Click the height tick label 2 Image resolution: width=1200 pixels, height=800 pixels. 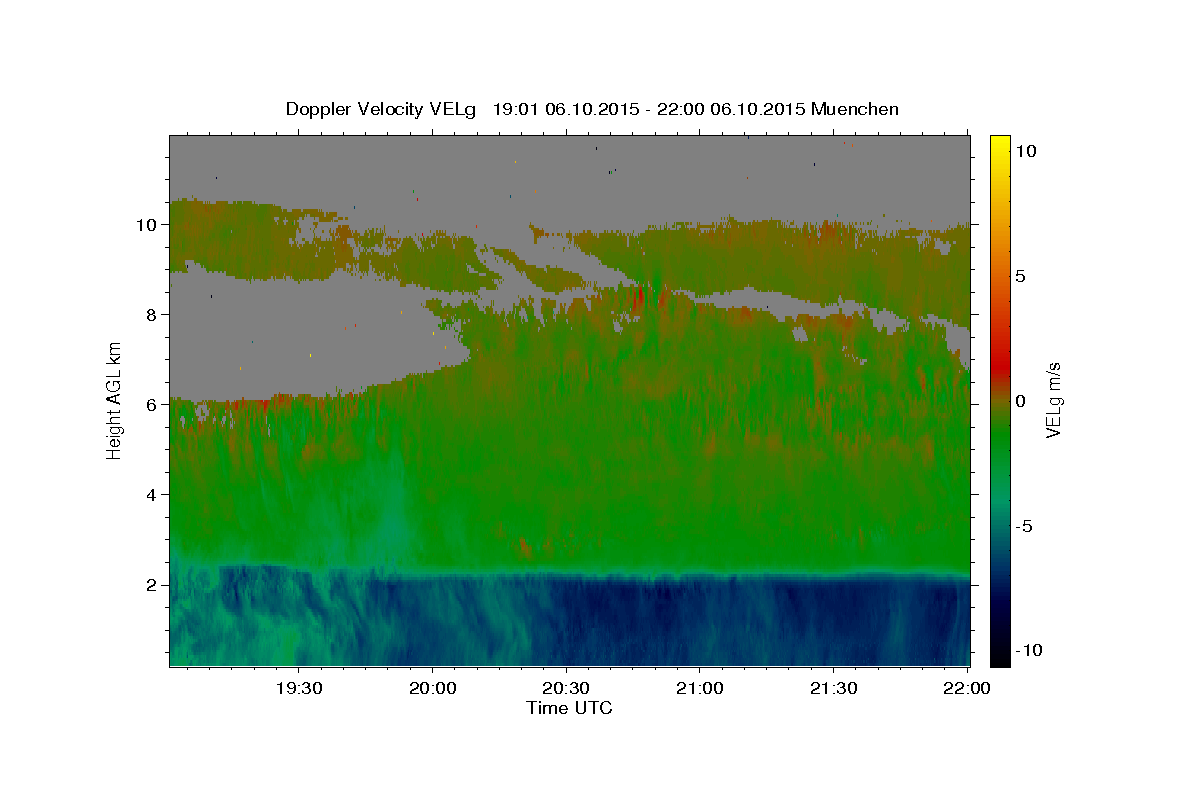154,585
